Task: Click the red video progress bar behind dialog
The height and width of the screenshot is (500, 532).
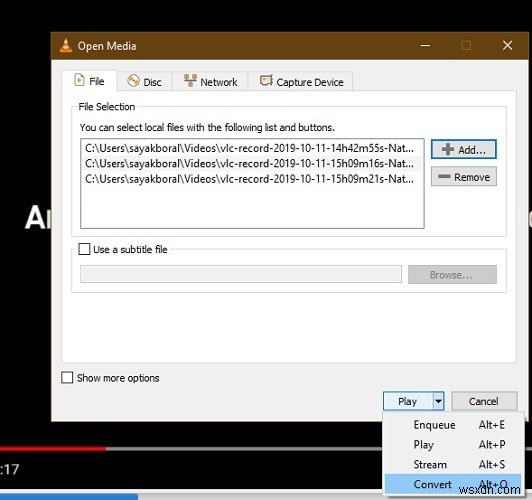Action: [x=53, y=449]
